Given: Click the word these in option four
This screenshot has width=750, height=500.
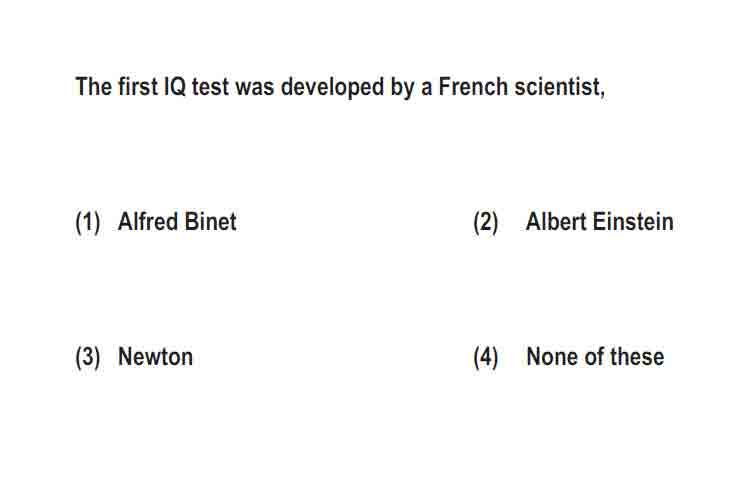Looking at the screenshot, I should (637, 356).
